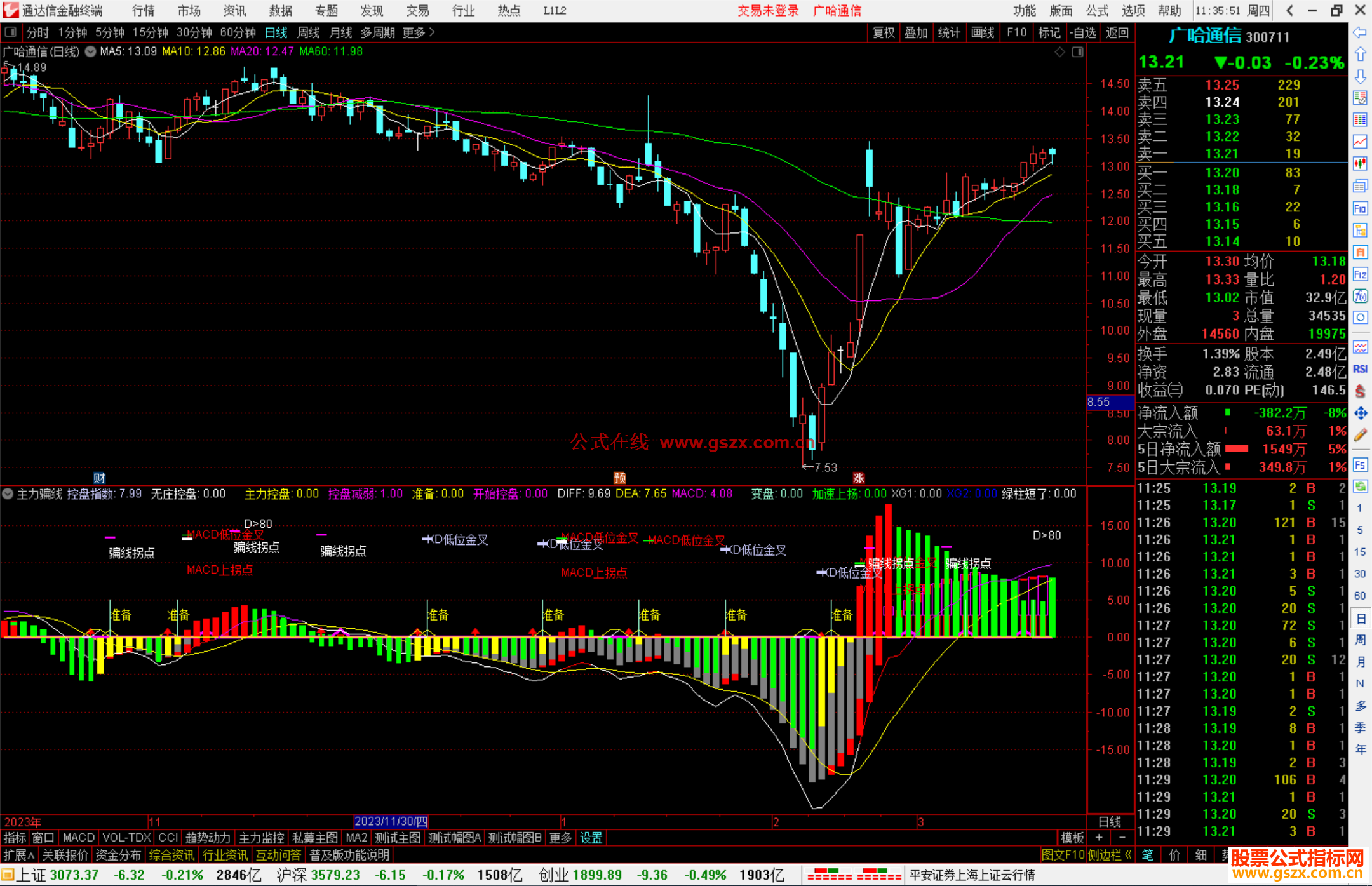Expand the 更多 period options
1372x886 pixels.
pos(419,32)
